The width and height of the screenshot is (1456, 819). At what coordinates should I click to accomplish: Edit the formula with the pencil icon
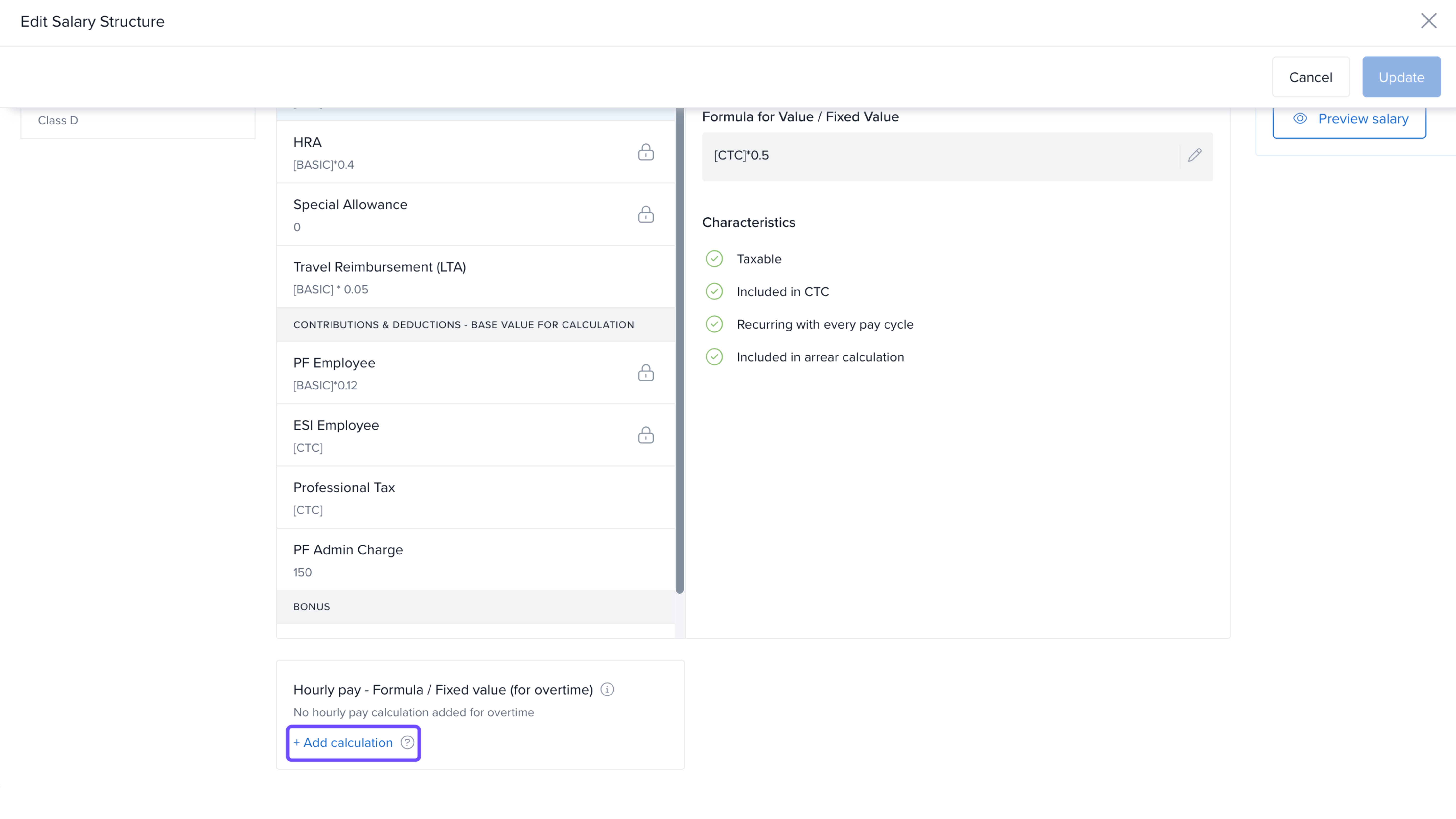[x=1194, y=155]
